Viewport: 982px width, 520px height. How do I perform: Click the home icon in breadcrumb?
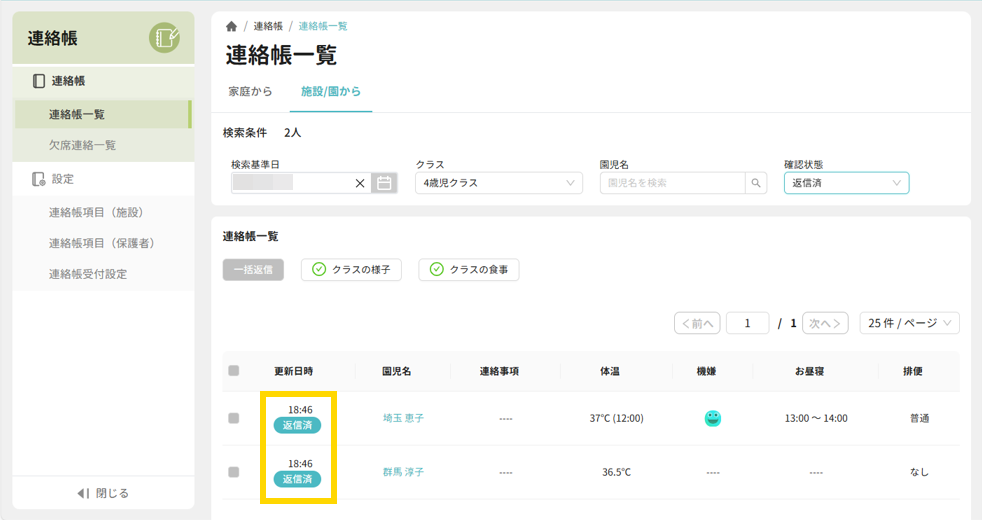point(232,27)
